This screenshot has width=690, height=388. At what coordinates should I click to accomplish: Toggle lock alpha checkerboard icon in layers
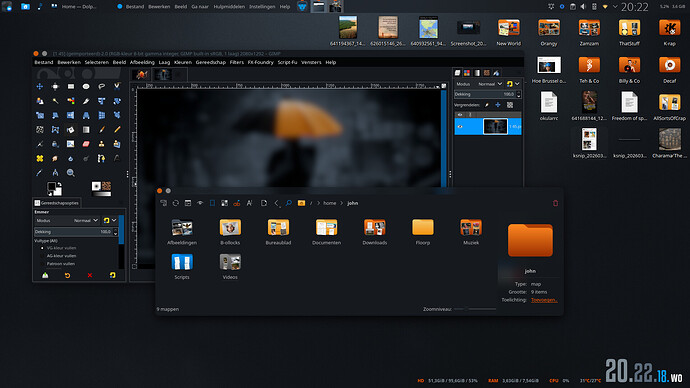click(510, 105)
